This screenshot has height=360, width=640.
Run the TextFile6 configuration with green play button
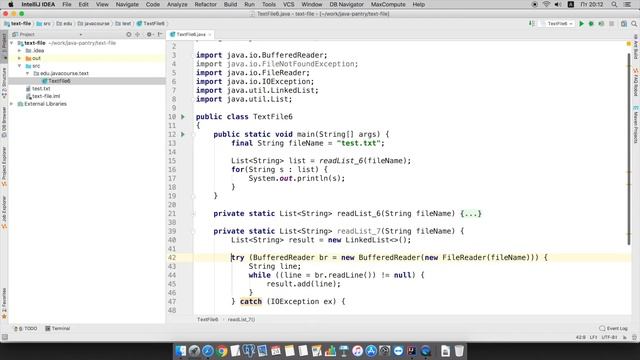(581, 24)
